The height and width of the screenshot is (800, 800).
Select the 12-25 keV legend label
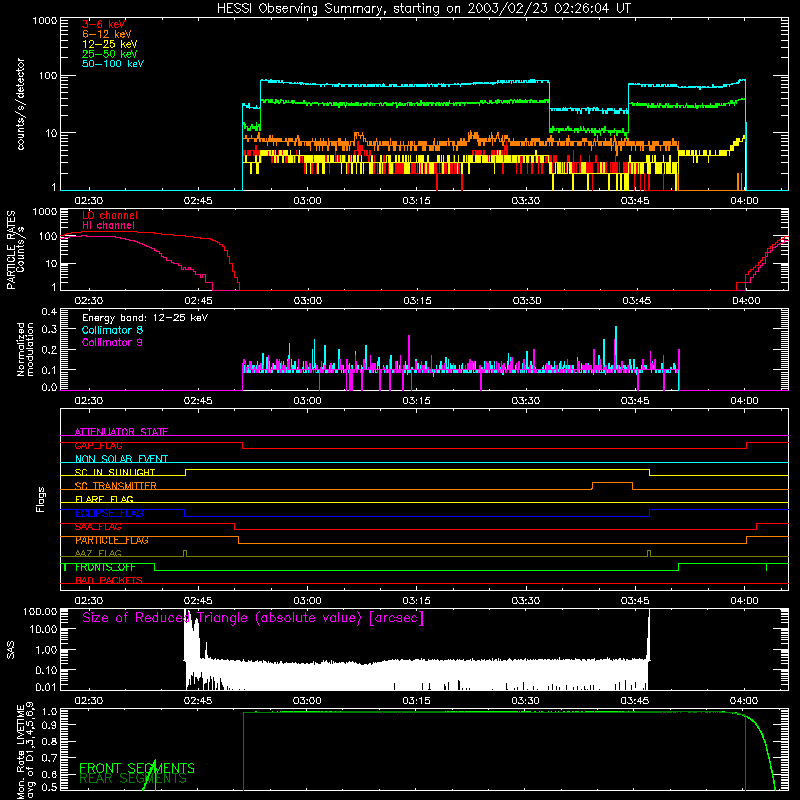click(x=110, y=44)
